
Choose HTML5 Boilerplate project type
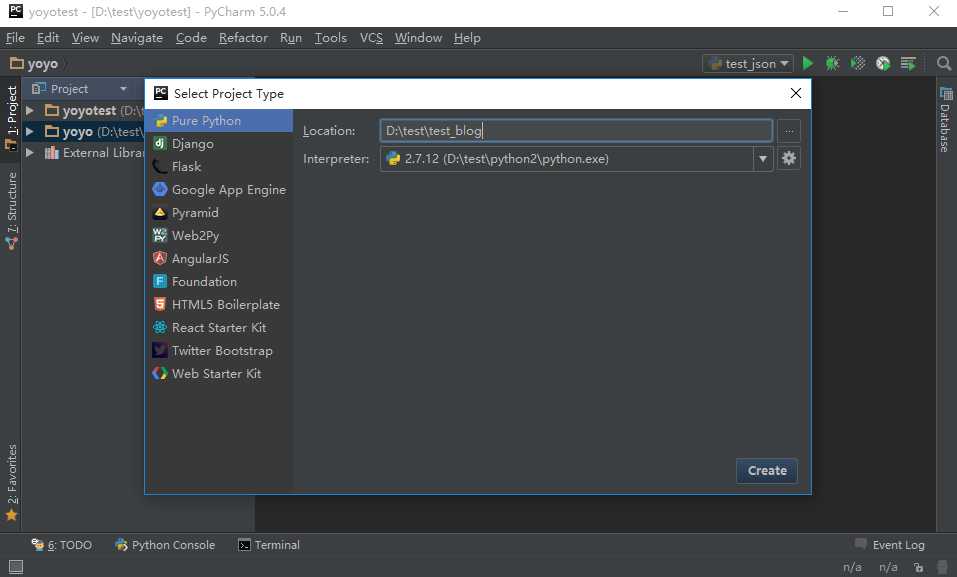(219, 305)
